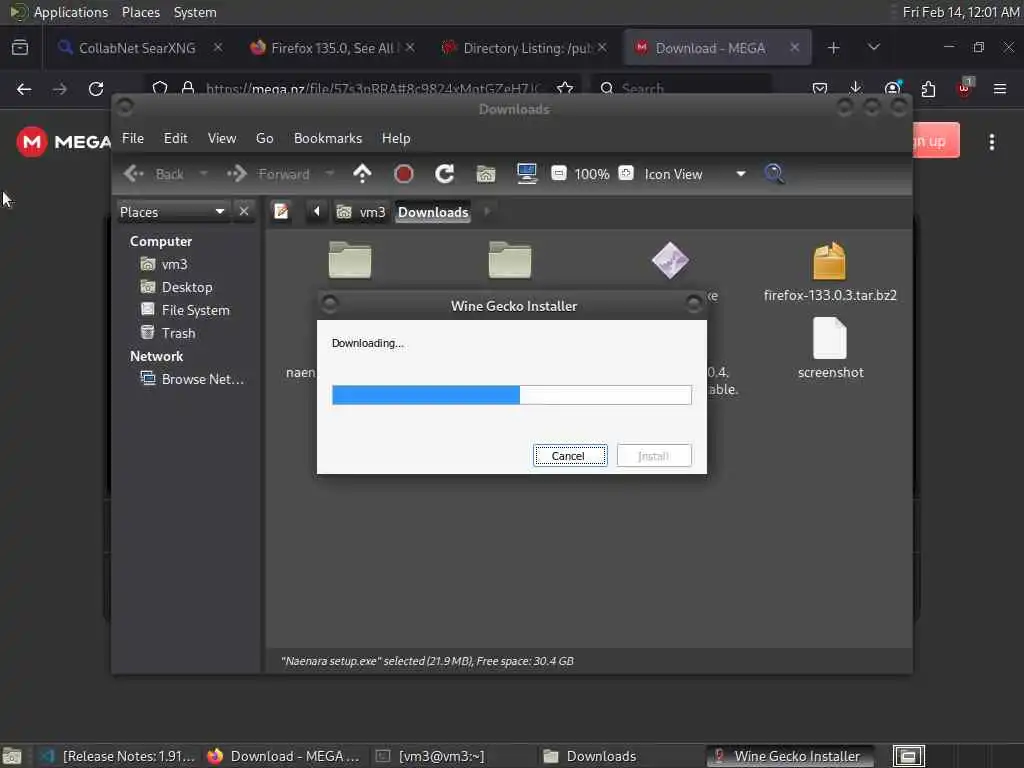Close the Download - MEGA tab
The height and width of the screenshot is (768, 1024).
(x=794, y=47)
